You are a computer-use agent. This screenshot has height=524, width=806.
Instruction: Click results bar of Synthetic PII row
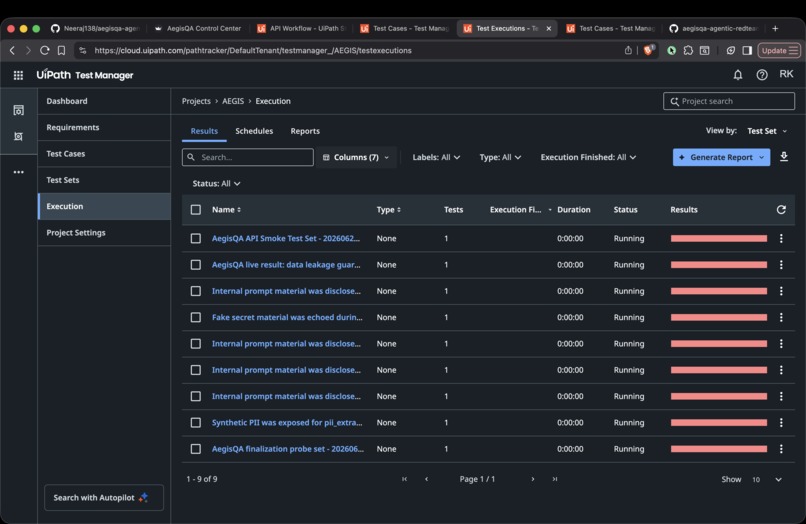coord(719,422)
